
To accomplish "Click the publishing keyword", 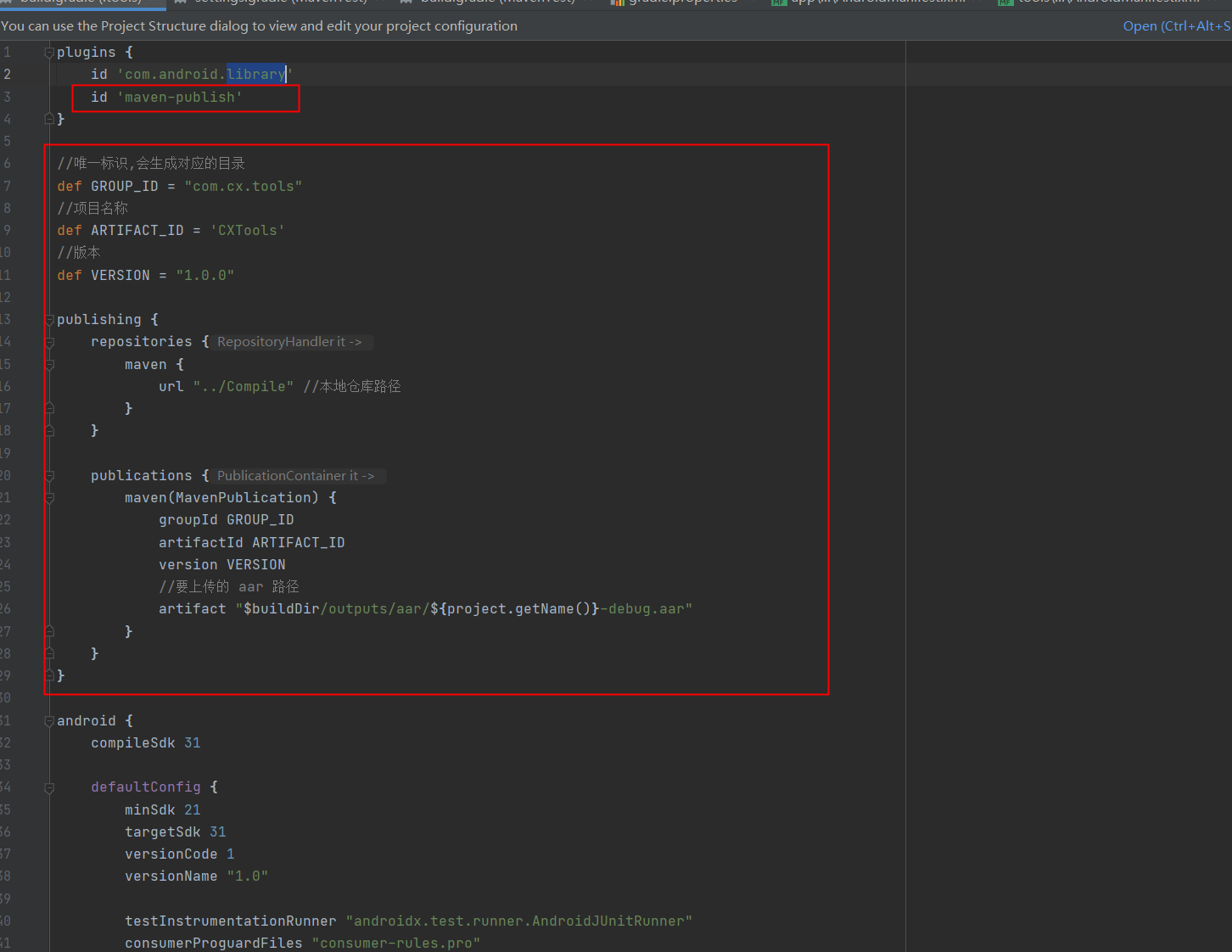I will [99, 320].
